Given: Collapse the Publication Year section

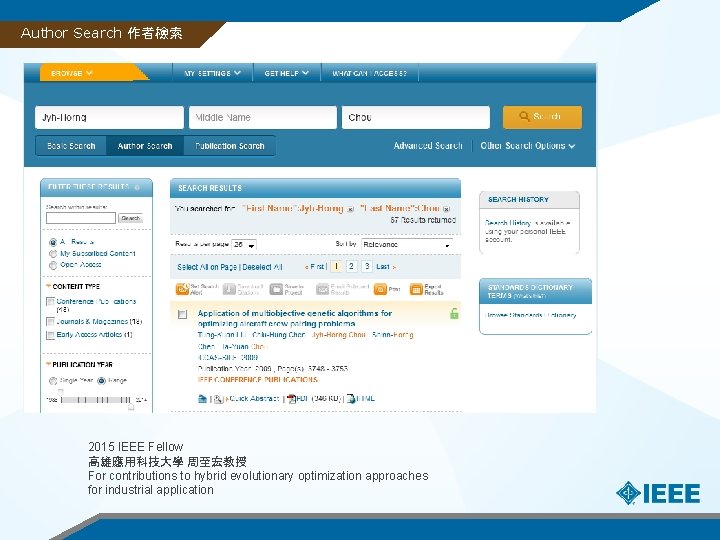Looking at the screenshot, I should pyautogui.click(x=49, y=364).
